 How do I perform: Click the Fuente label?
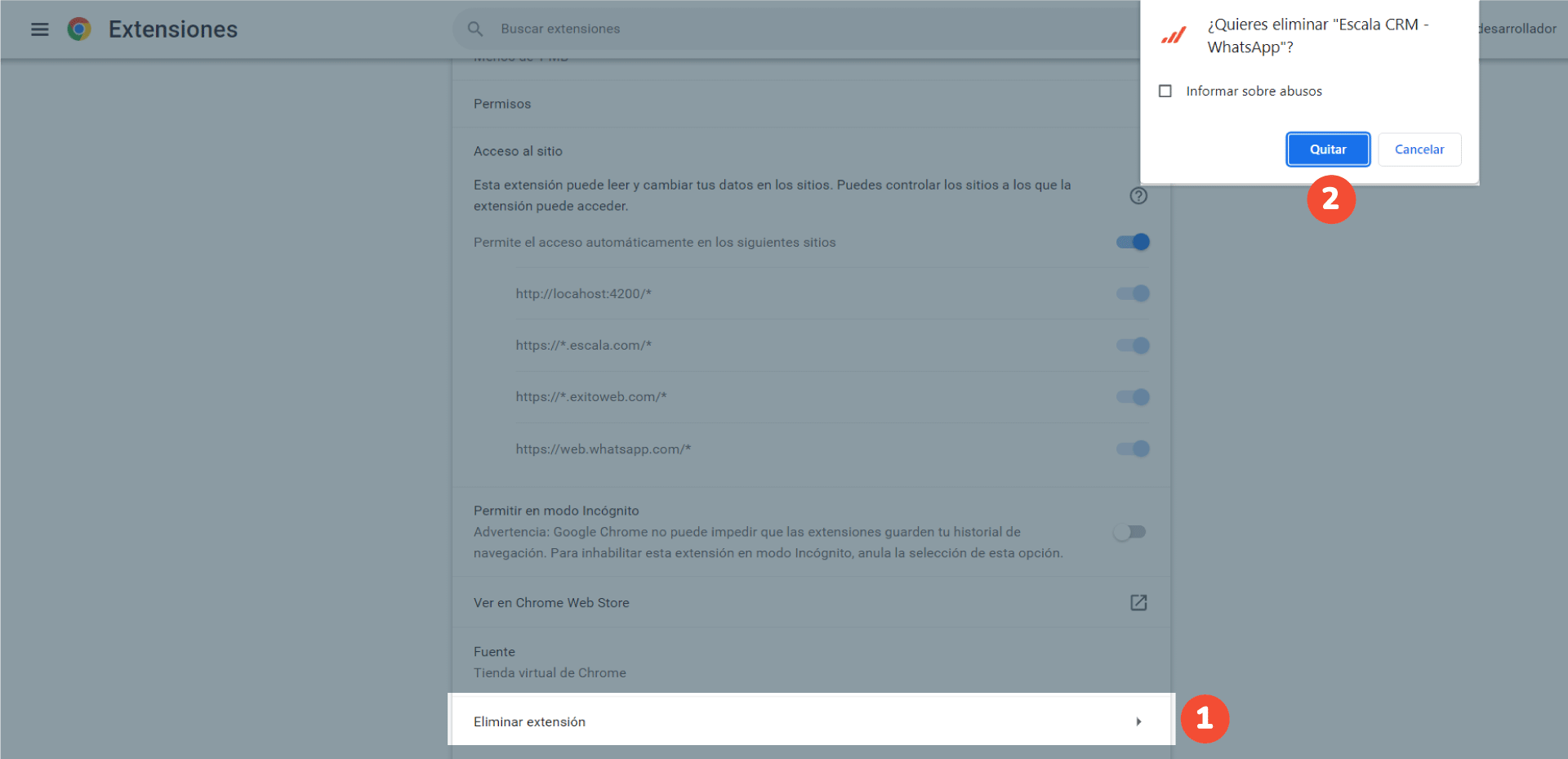[494, 652]
